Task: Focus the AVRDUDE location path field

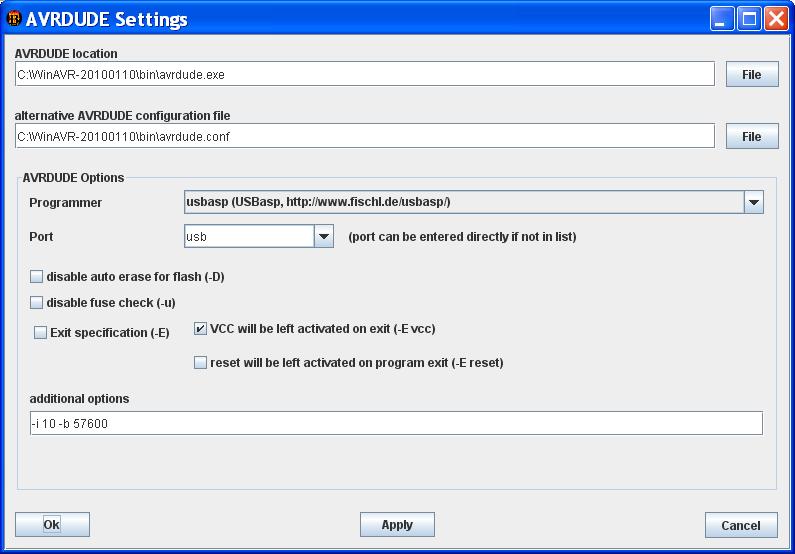Action: click(365, 75)
